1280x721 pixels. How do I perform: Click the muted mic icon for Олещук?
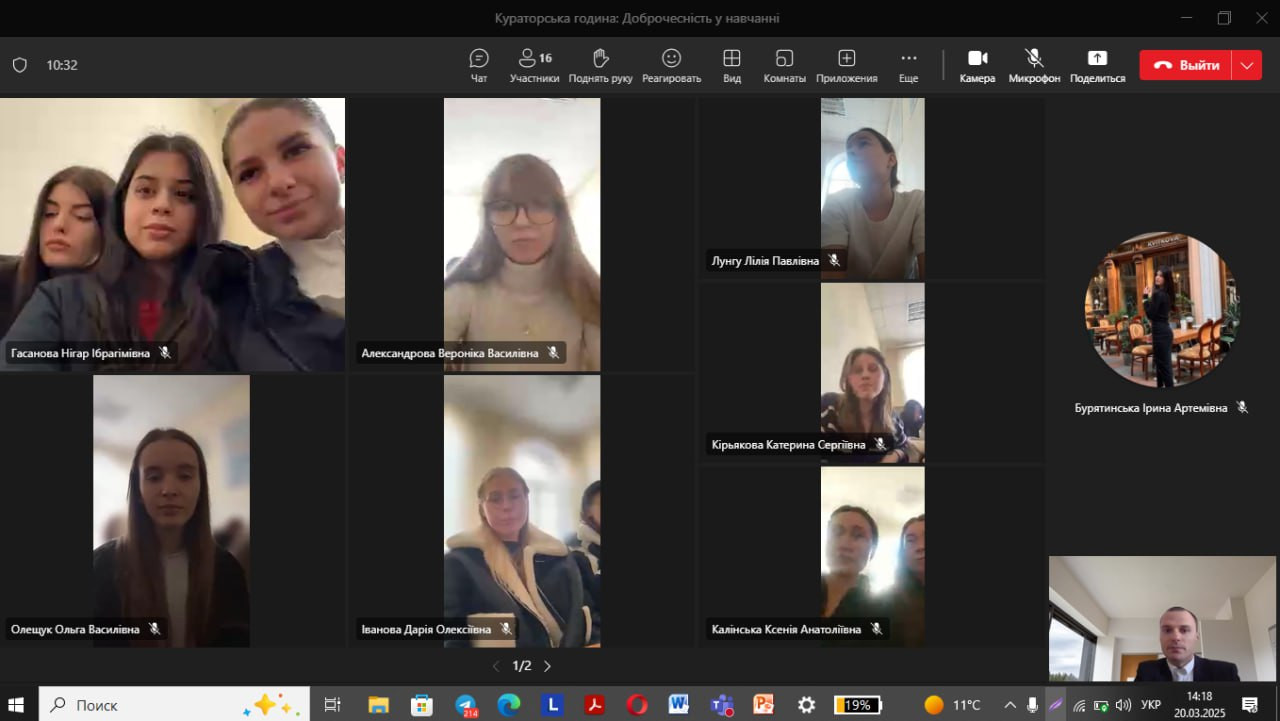(154, 629)
